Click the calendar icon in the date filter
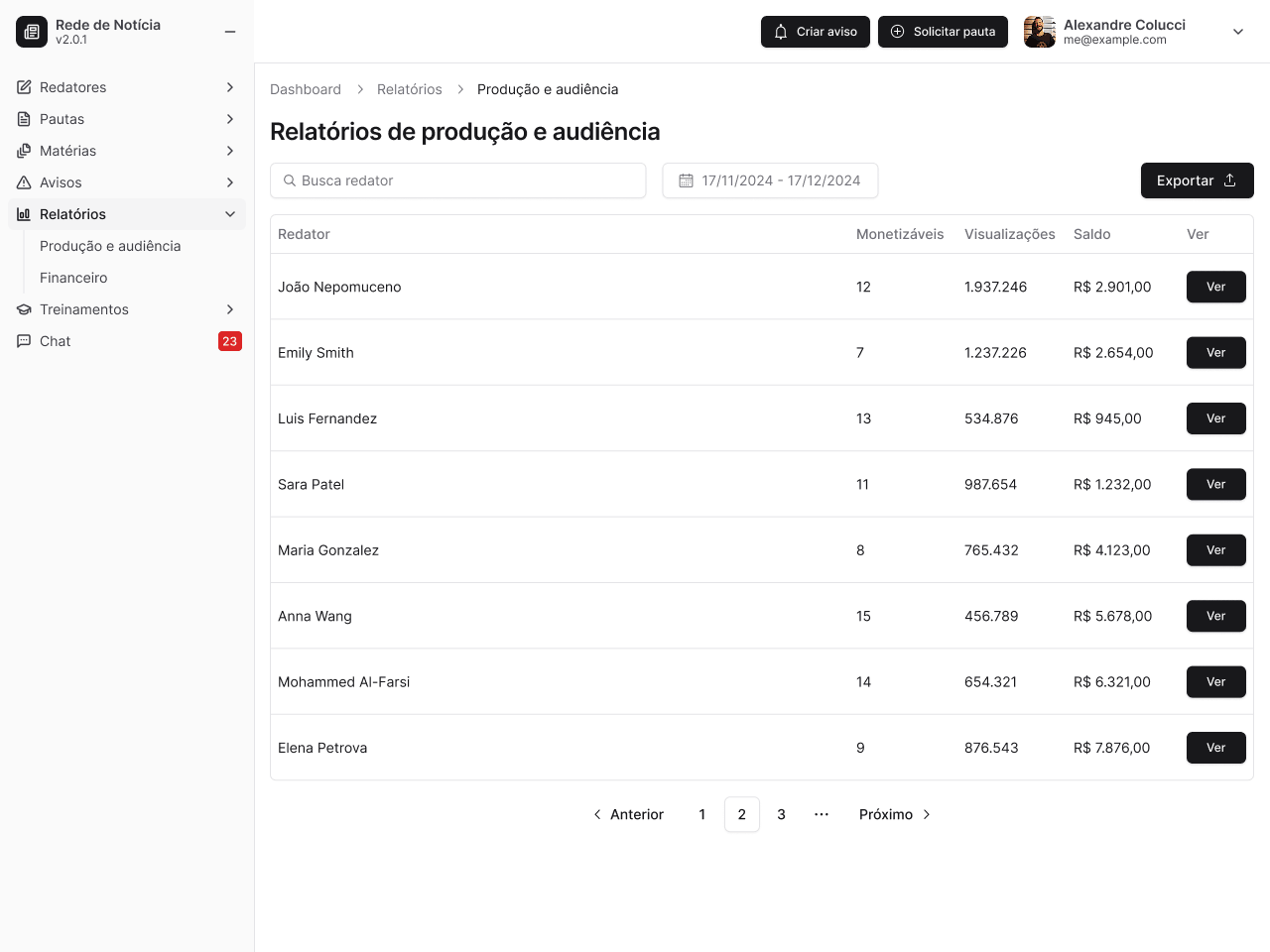This screenshot has width=1270, height=952. (x=687, y=180)
